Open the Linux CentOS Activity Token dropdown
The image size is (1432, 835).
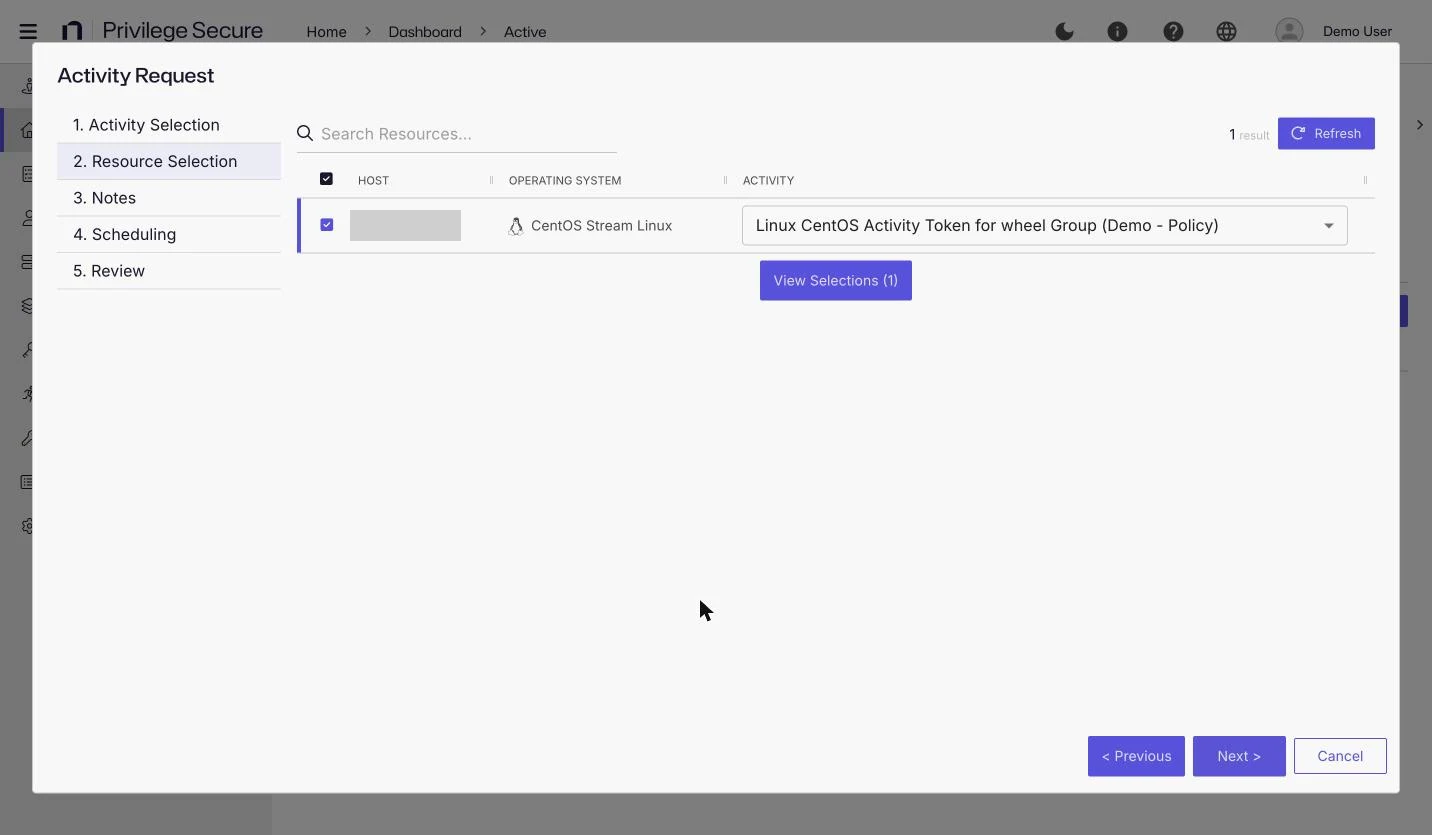1044,225
